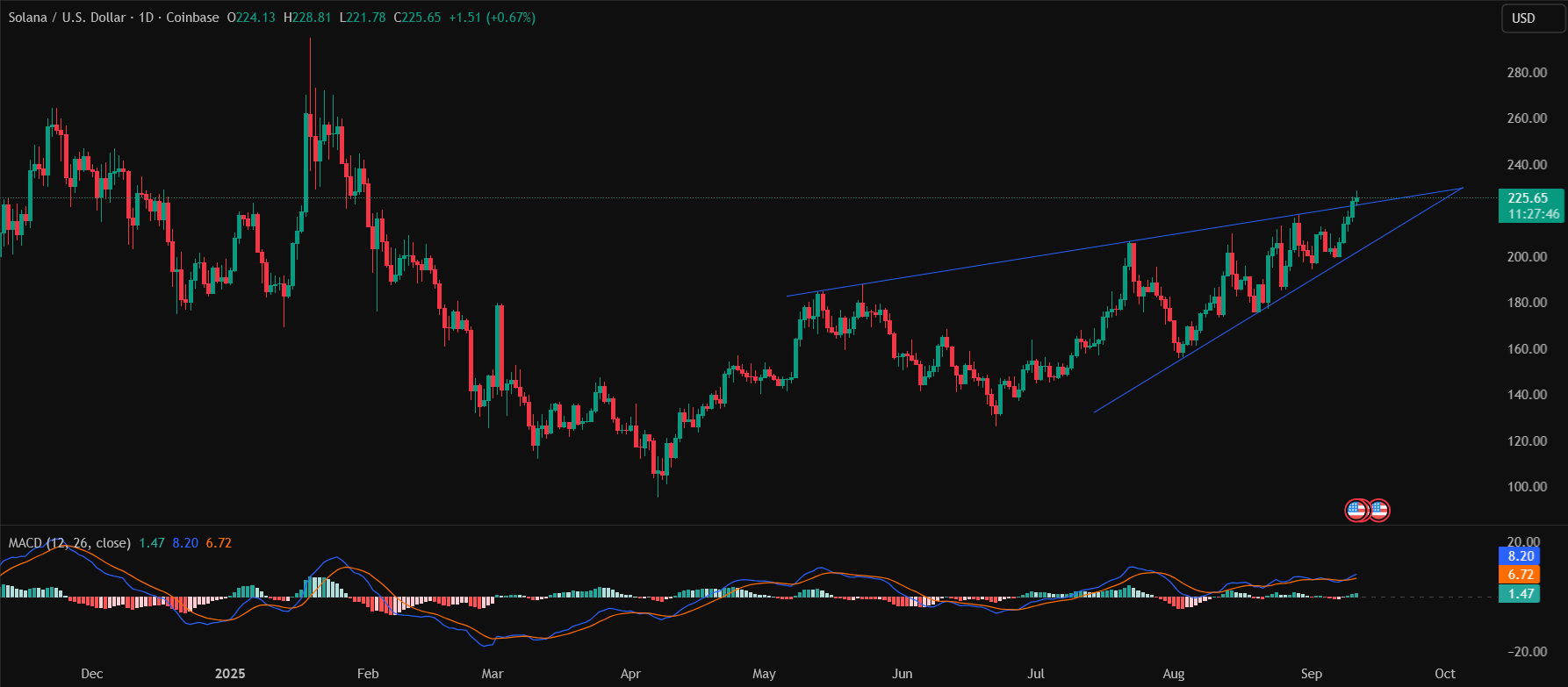Click the Coinbase exchange name in title
The width and height of the screenshot is (1568, 687).
192,18
